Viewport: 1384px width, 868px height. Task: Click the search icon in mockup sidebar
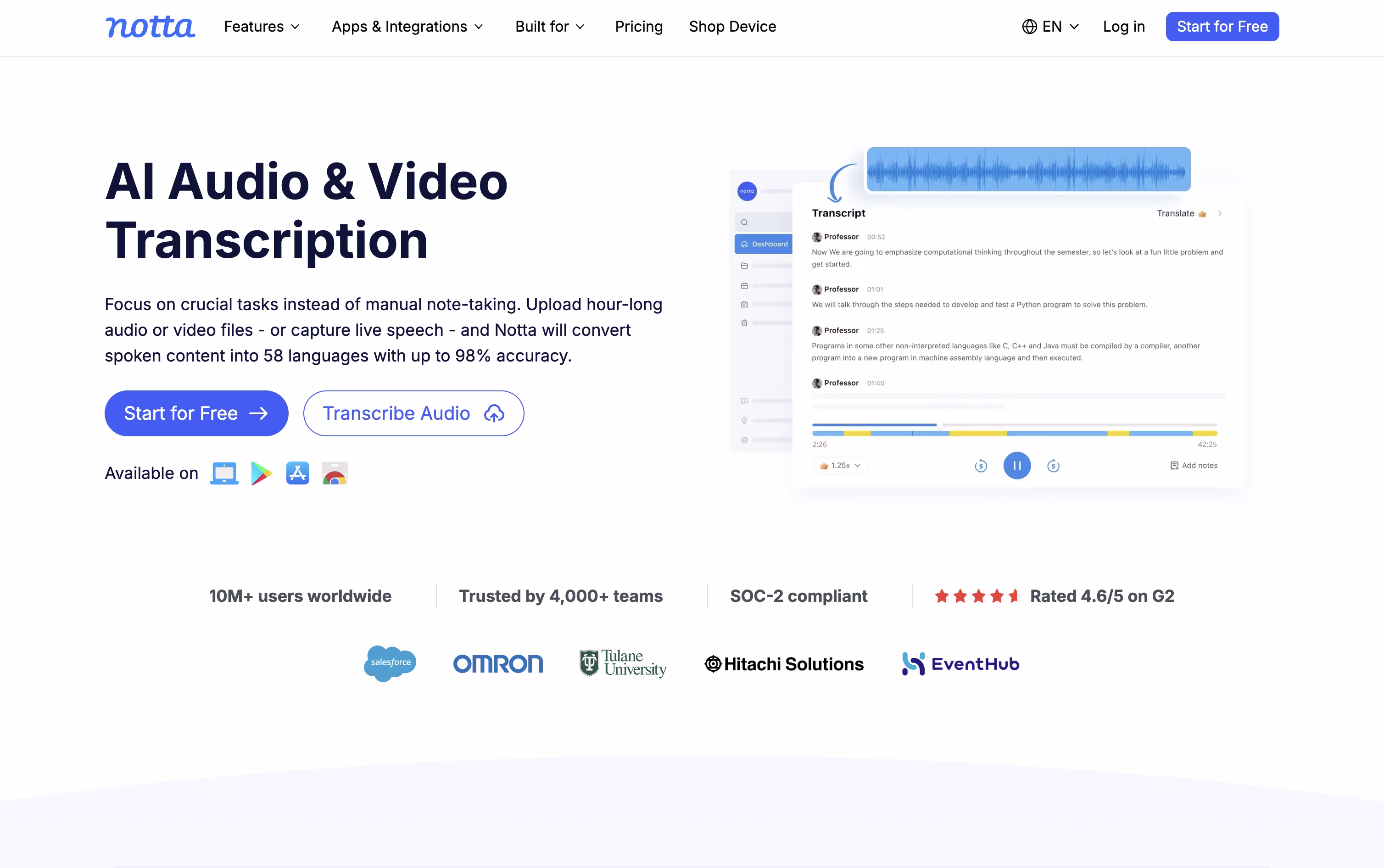click(x=744, y=222)
